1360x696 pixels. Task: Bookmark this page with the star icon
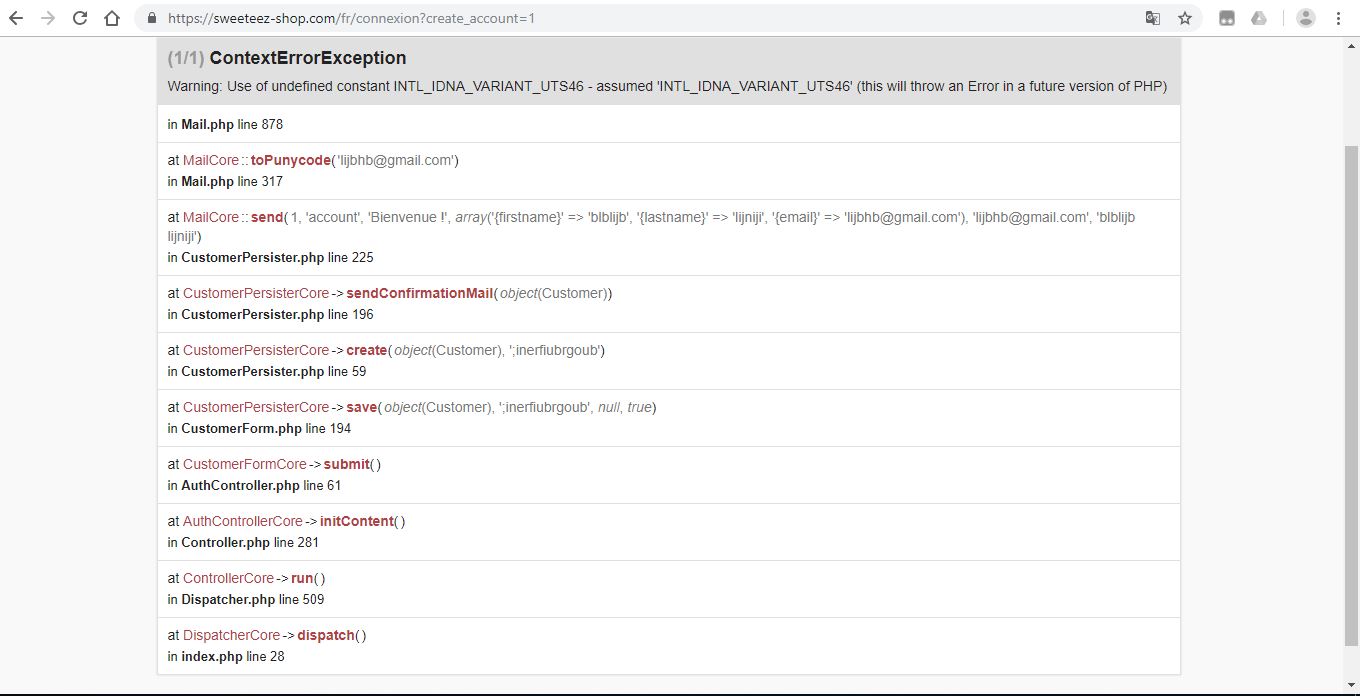pos(1185,18)
